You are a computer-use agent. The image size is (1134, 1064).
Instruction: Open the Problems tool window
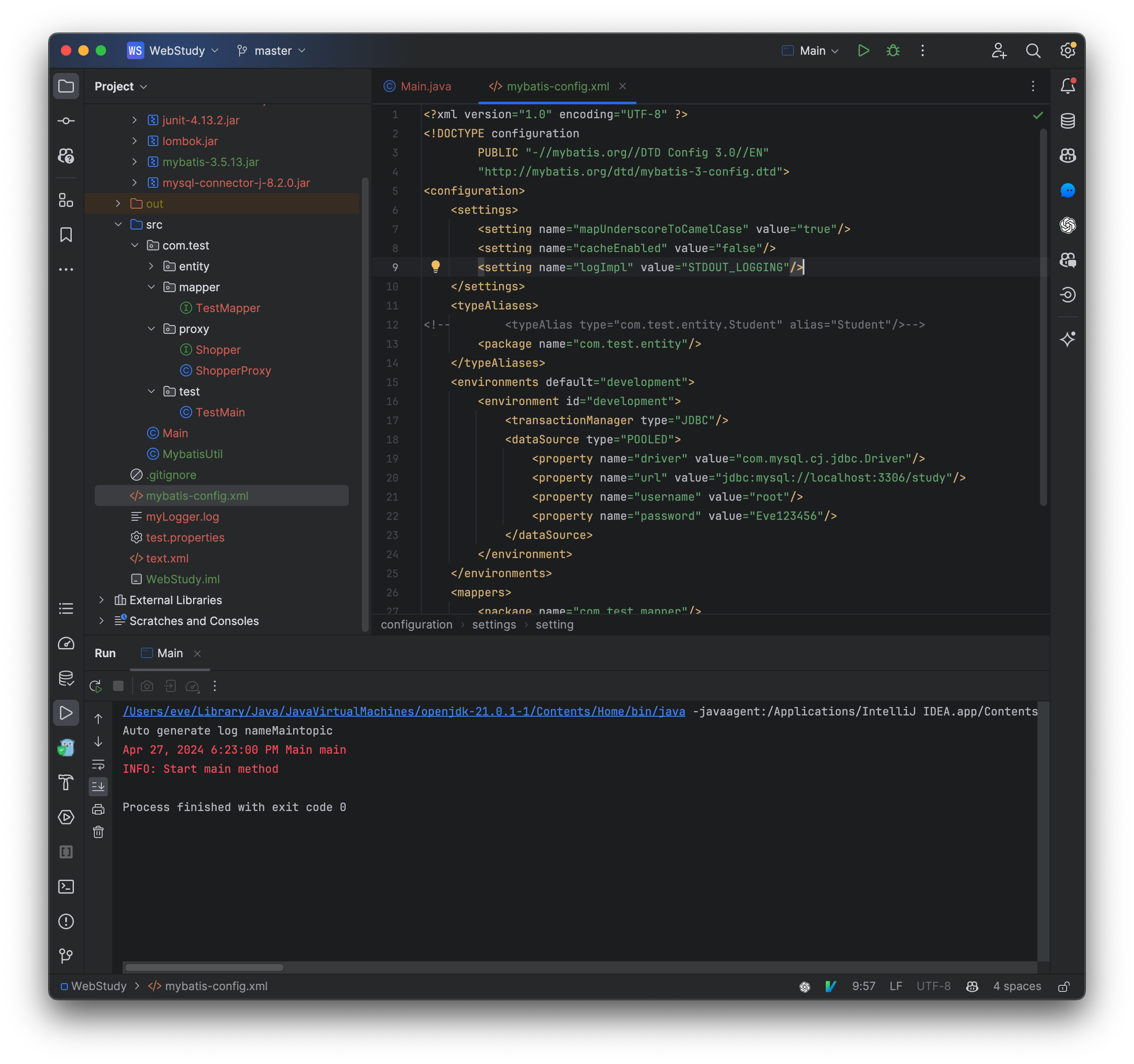[x=66, y=921]
